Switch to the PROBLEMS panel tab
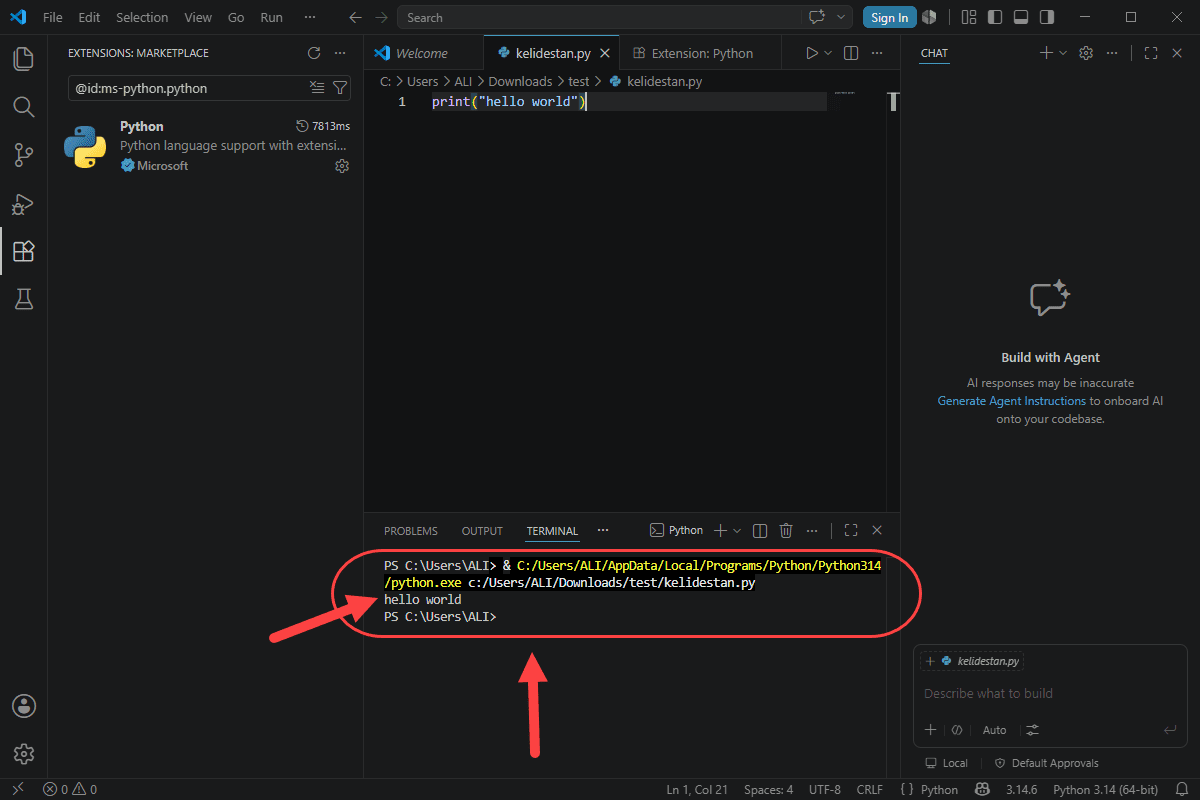The width and height of the screenshot is (1200, 800). pos(411,530)
